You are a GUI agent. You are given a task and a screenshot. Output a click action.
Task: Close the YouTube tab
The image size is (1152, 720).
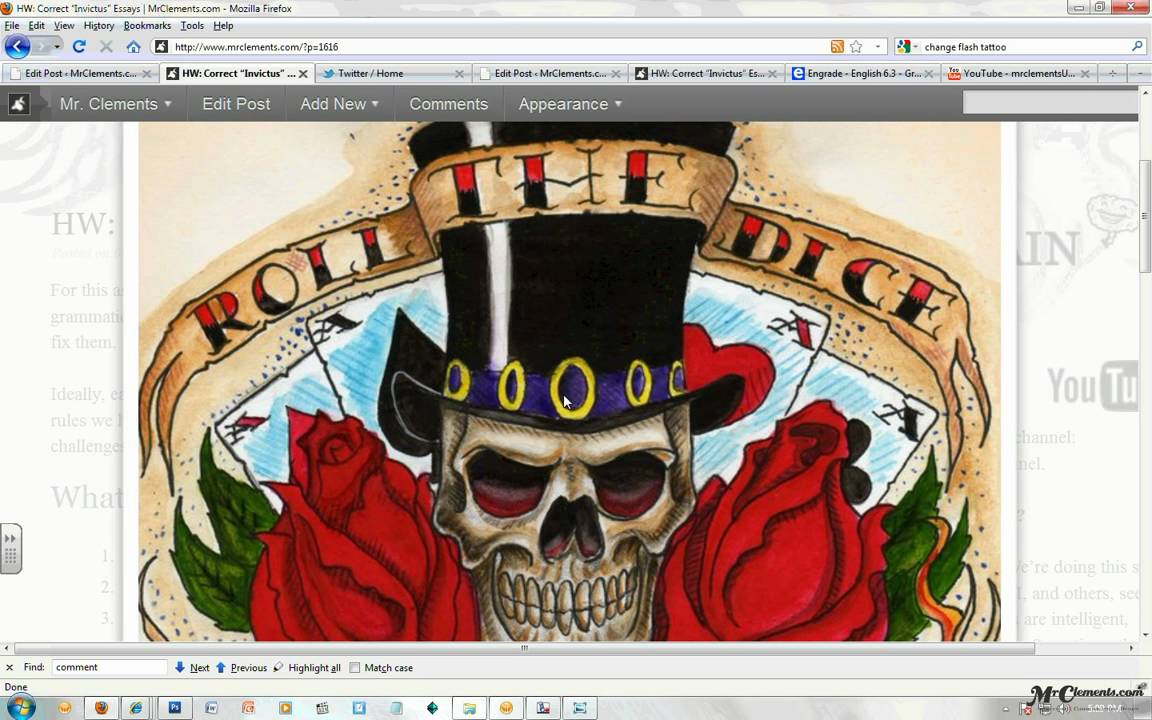[1084, 73]
